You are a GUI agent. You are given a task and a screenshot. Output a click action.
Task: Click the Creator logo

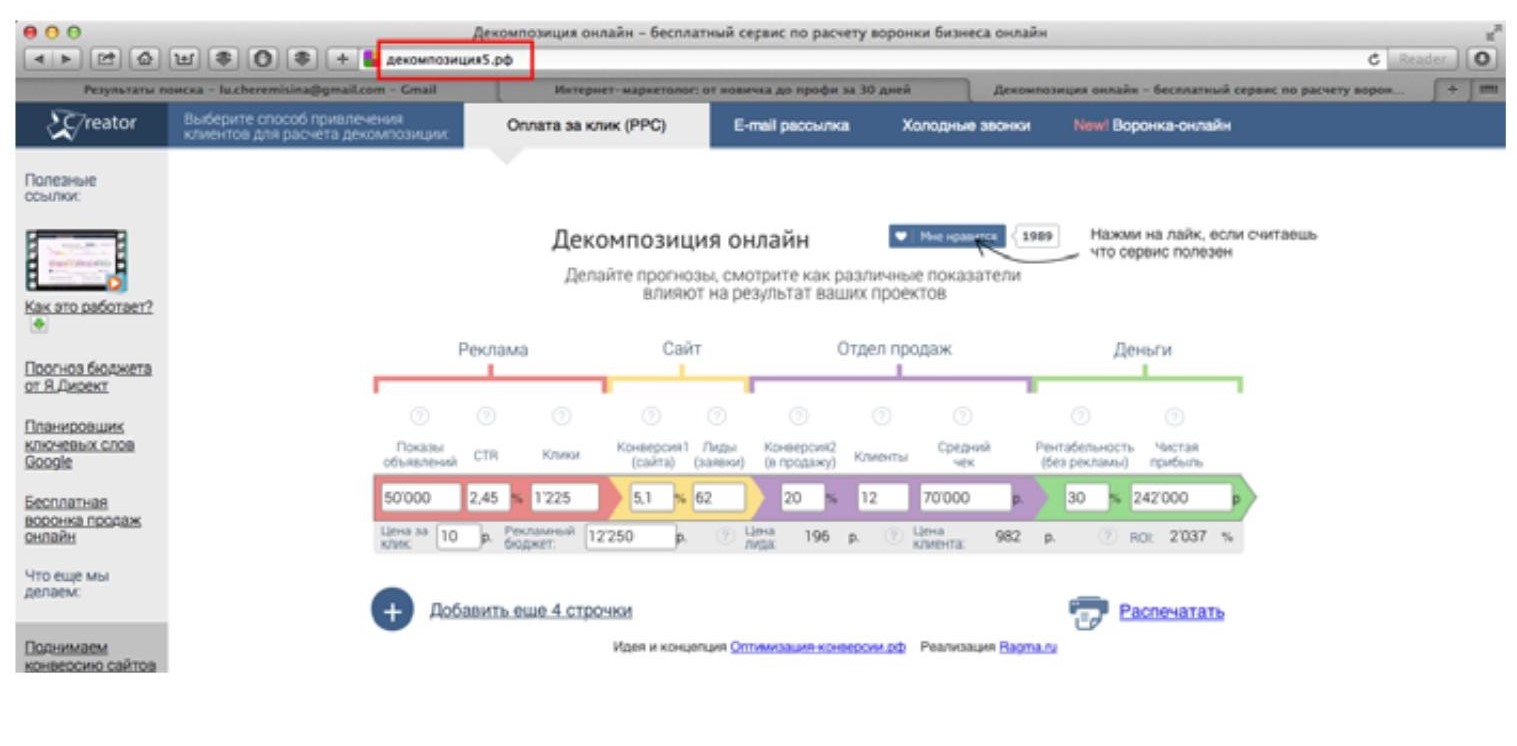92,125
